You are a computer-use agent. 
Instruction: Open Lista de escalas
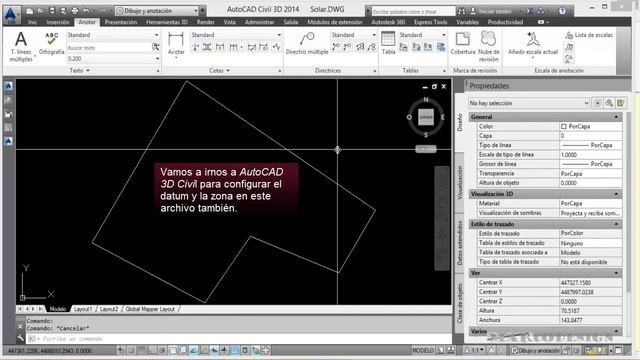pos(589,36)
